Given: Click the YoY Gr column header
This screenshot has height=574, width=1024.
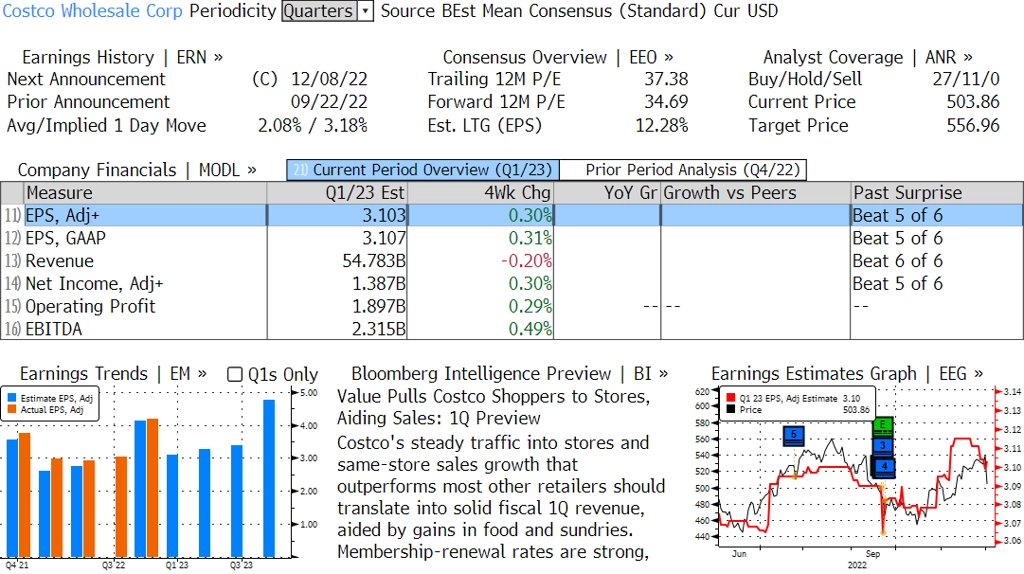Looking at the screenshot, I should (607, 193).
